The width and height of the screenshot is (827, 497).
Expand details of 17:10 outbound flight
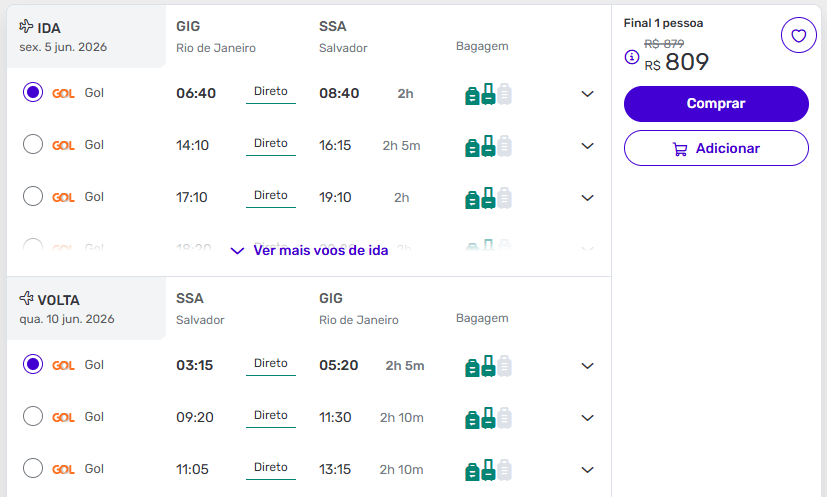coord(587,198)
